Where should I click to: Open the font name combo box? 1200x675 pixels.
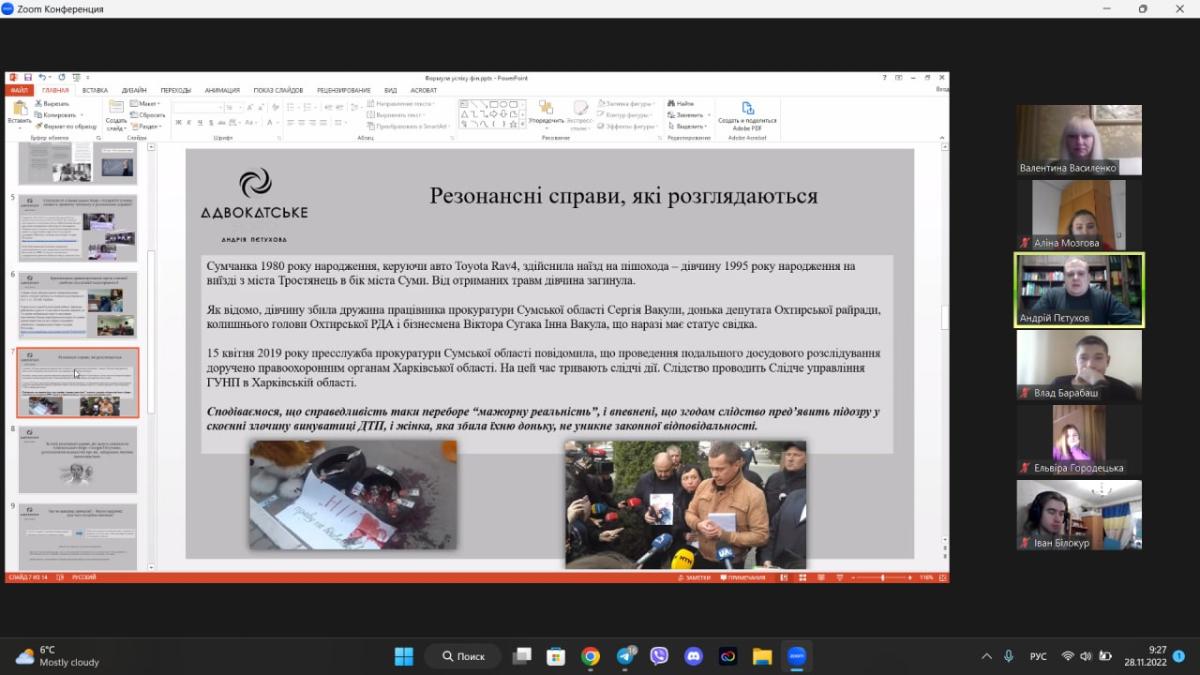pyautogui.click(x=197, y=107)
